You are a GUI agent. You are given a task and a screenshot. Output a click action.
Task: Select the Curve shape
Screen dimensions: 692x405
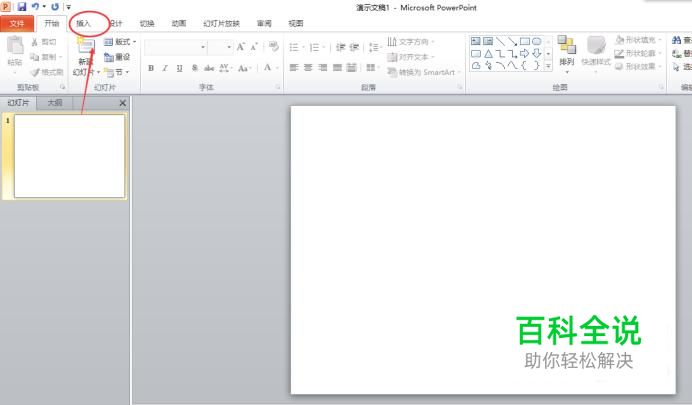512,66
